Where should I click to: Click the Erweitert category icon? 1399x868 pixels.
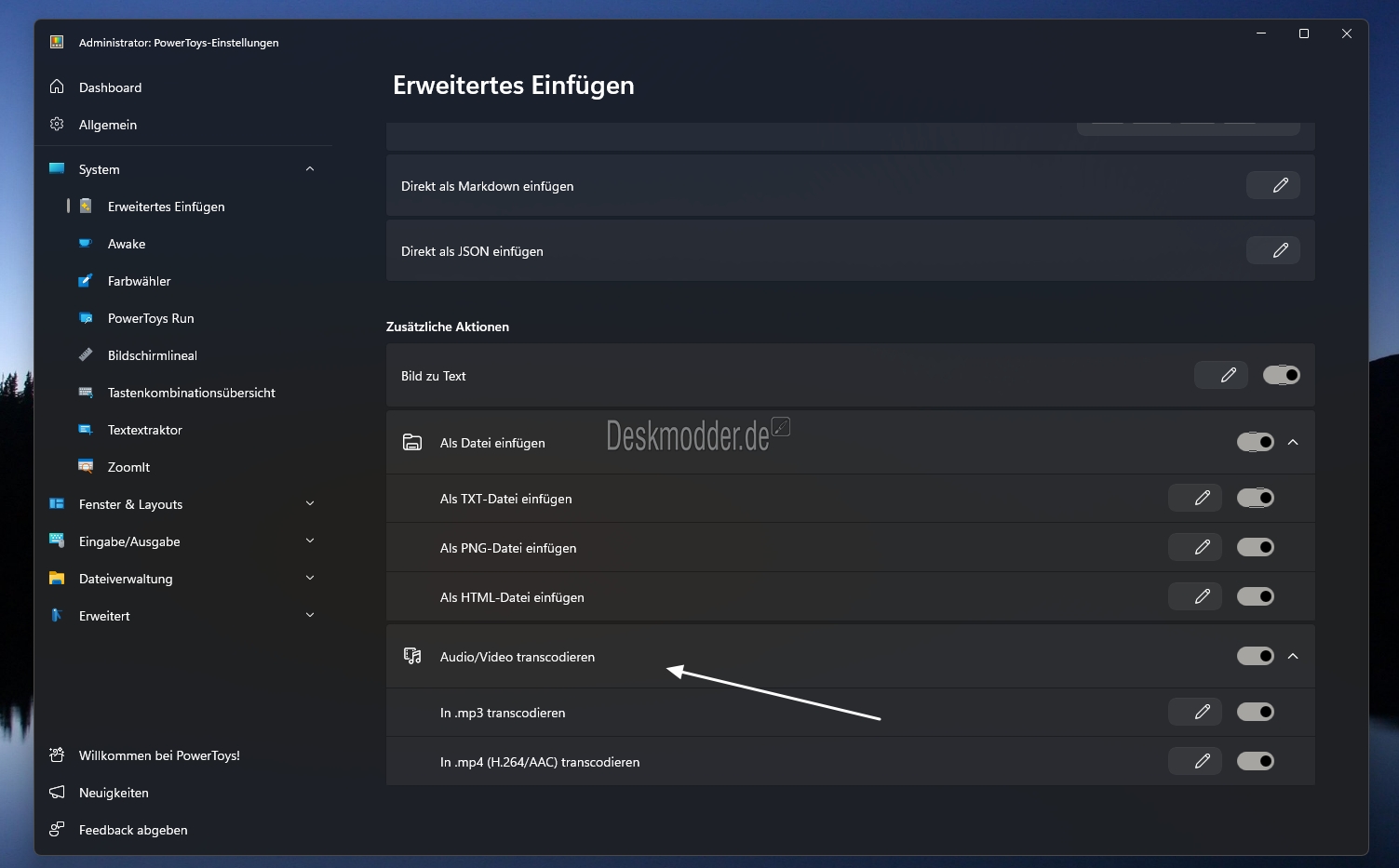coord(57,615)
